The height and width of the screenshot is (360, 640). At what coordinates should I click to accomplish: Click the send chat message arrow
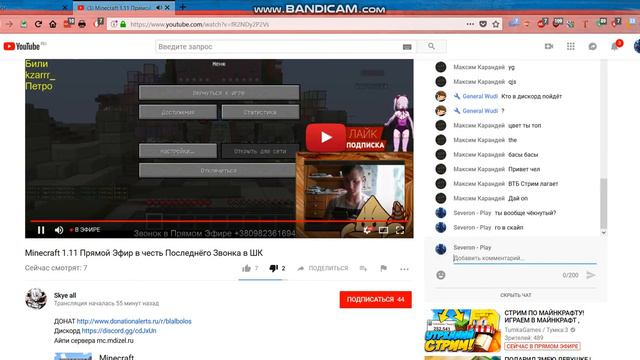591,275
